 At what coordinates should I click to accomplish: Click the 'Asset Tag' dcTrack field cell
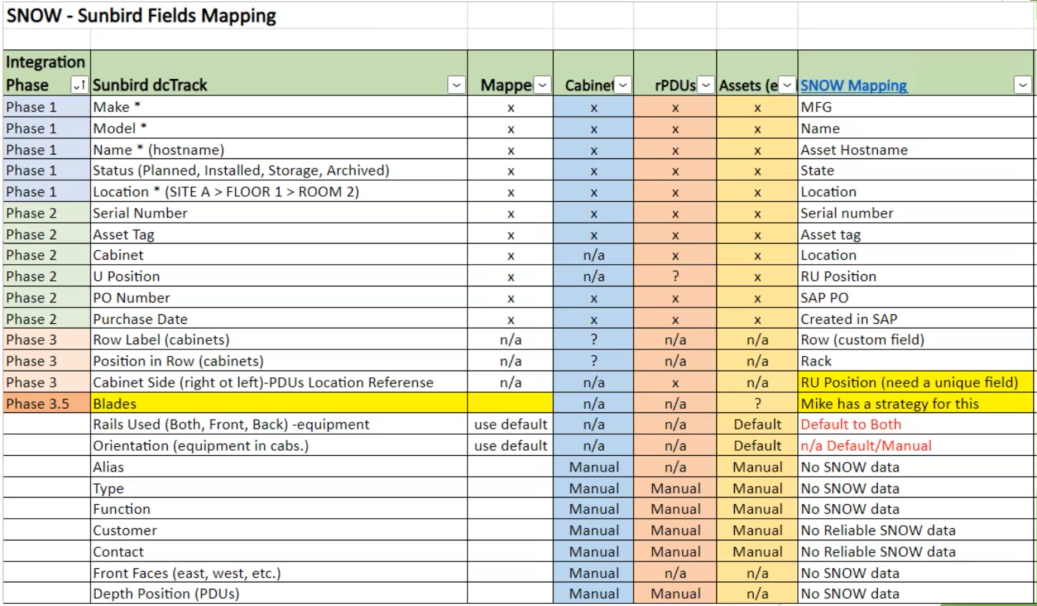coord(278,234)
